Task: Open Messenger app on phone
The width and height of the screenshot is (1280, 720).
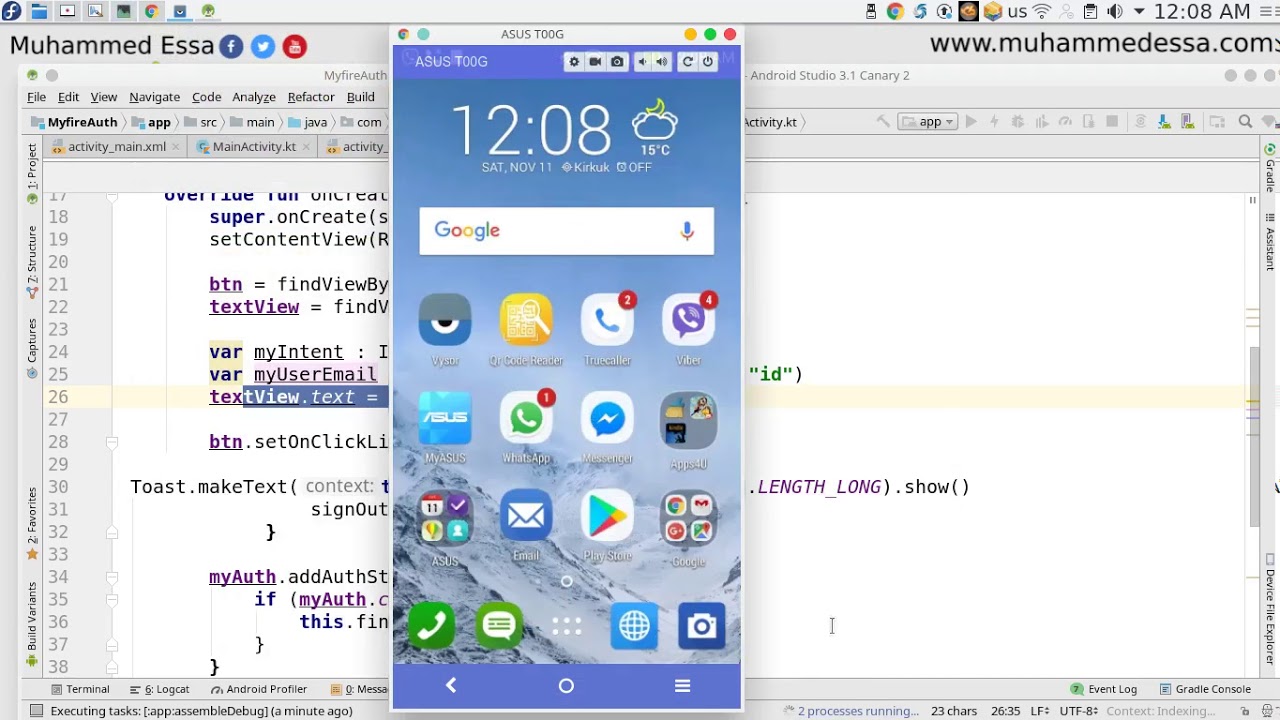Action: pyautogui.click(x=607, y=418)
